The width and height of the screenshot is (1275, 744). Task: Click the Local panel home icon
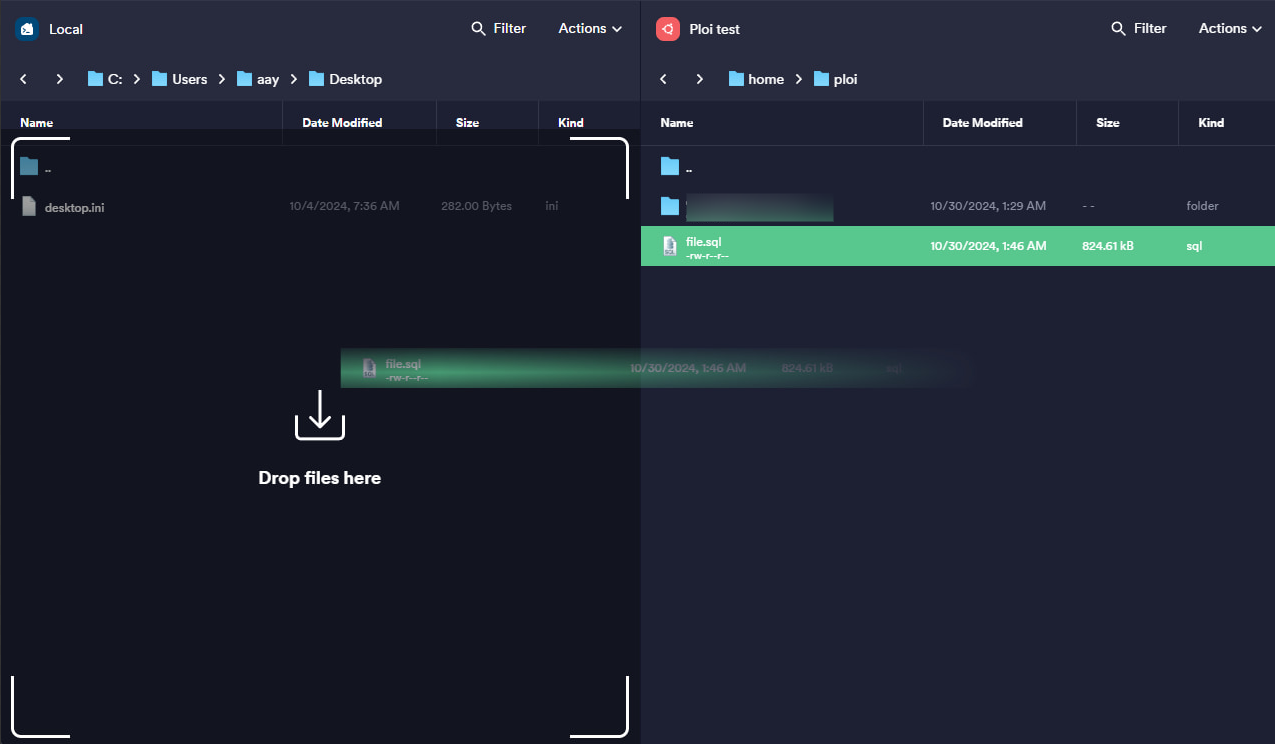tap(26, 29)
